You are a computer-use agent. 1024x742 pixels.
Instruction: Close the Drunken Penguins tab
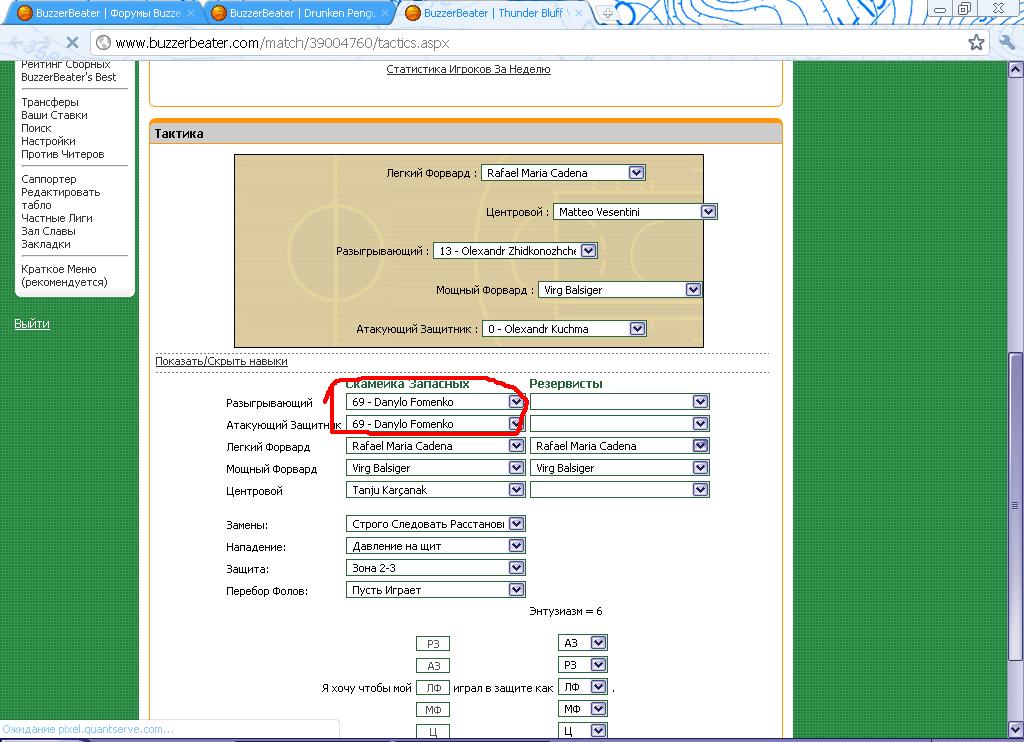point(385,13)
